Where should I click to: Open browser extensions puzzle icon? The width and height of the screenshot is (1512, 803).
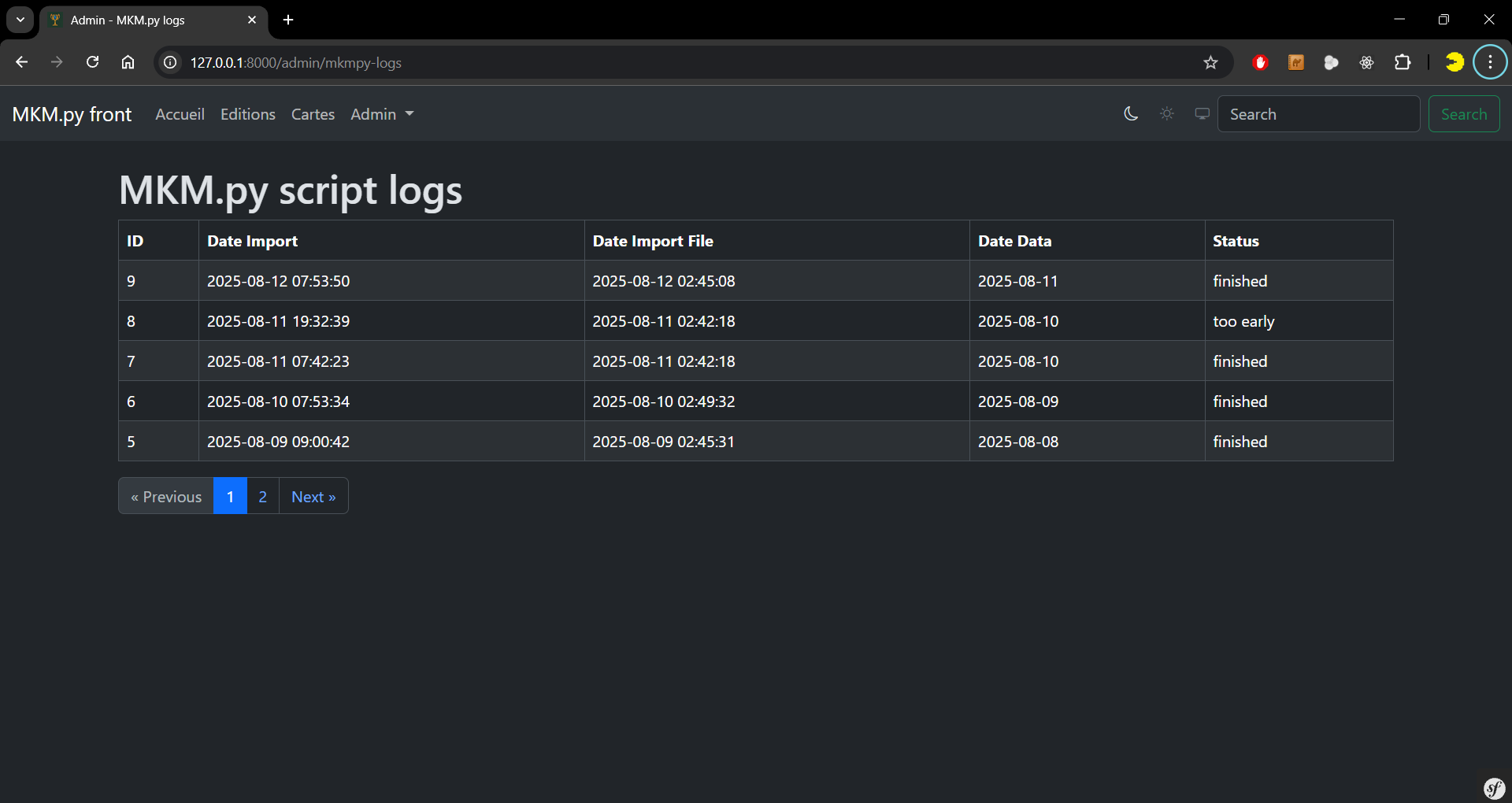tap(1403, 63)
